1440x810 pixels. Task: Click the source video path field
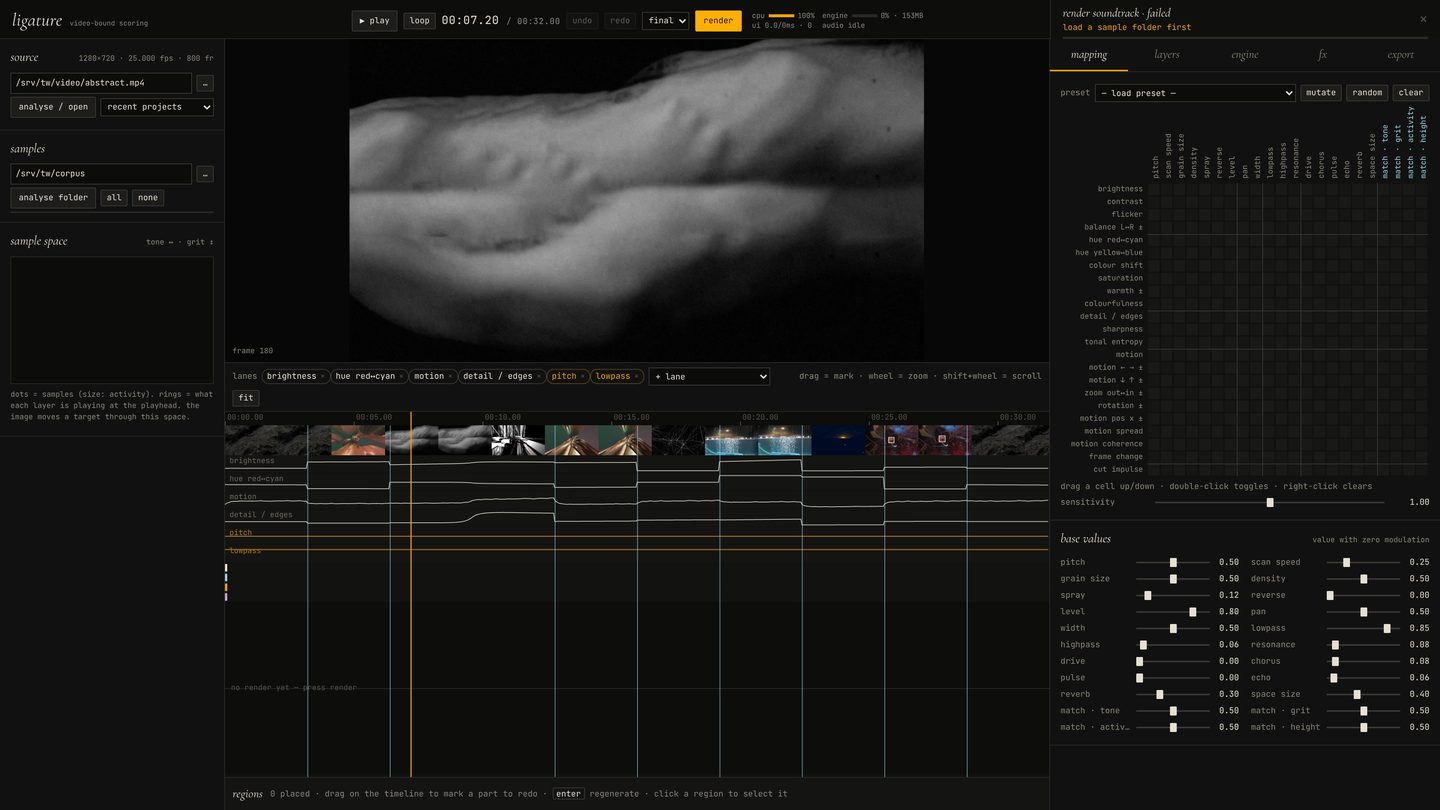[x=101, y=83]
